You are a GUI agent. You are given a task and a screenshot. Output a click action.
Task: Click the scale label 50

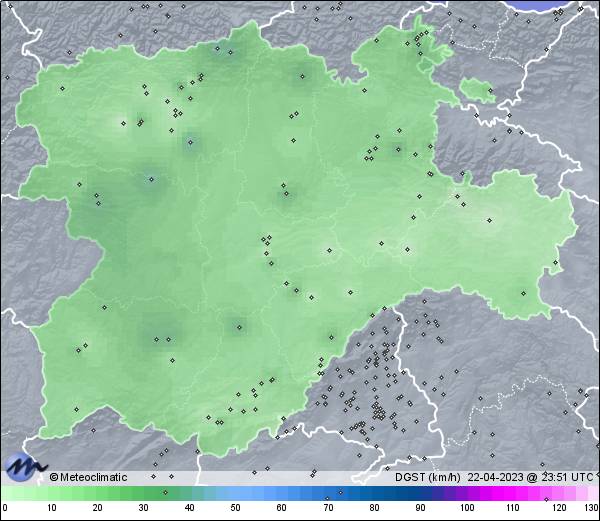[x=236, y=508]
